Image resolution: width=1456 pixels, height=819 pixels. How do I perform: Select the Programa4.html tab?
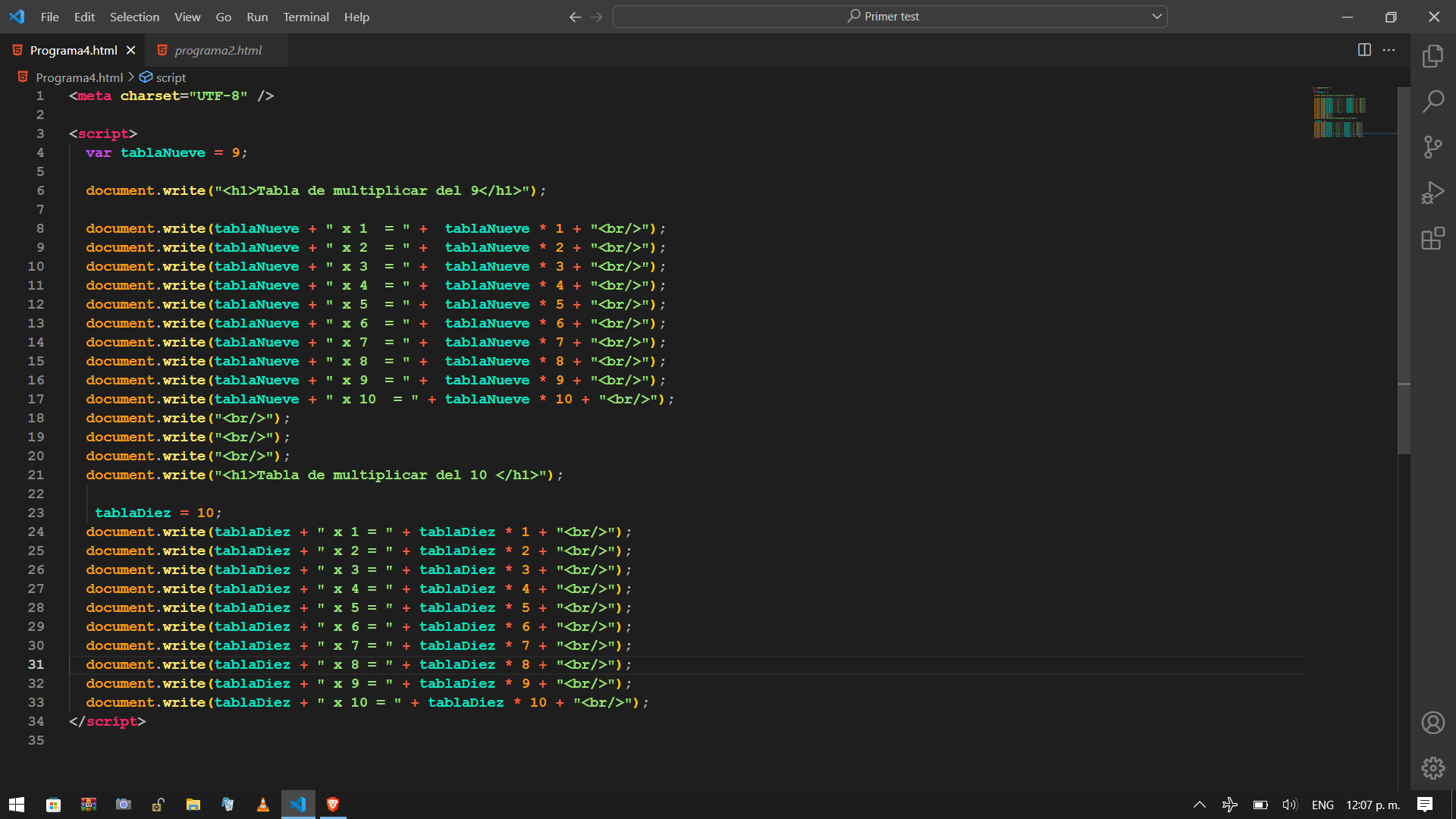click(x=74, y=50)
